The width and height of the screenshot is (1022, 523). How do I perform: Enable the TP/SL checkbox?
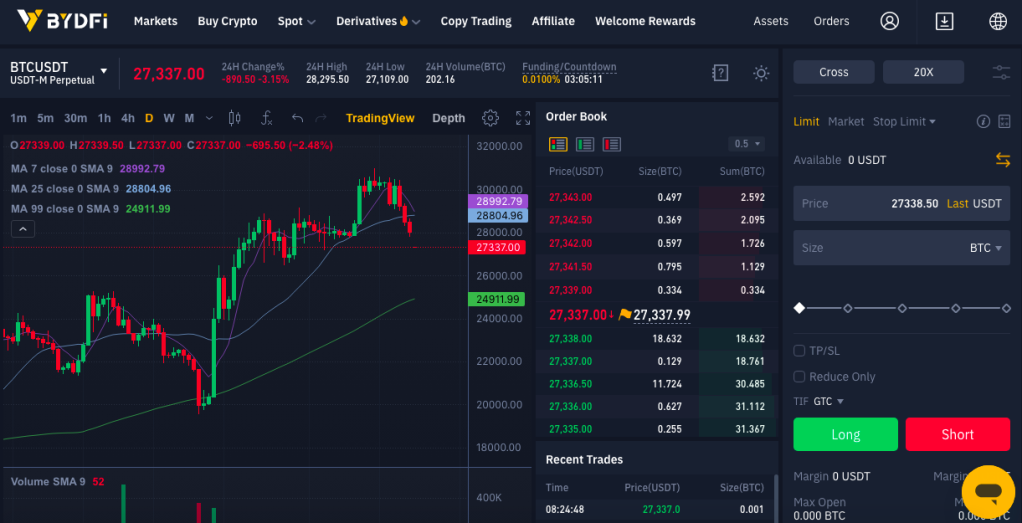tap(799, 351)
